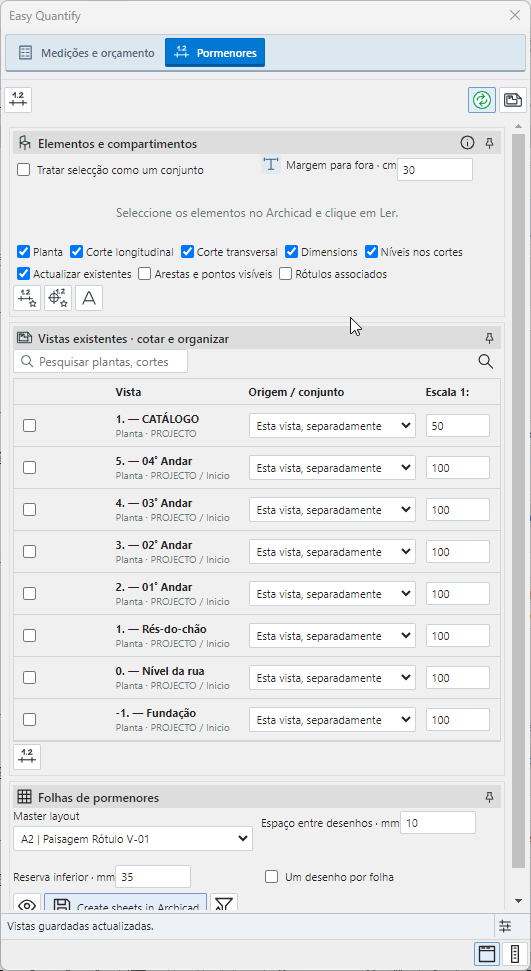The width and height of the screenshot is (531, 971).
Task: Click Create sheets in Archicad button
Action: tap(125, 904)
